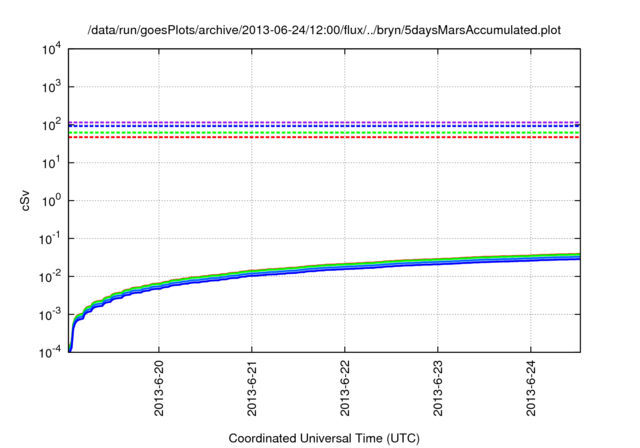Click the Coordinated Universal Time (UTC) axis label
Image resolution: width=640 pixels, height=448 pixels.
[324, 438]
